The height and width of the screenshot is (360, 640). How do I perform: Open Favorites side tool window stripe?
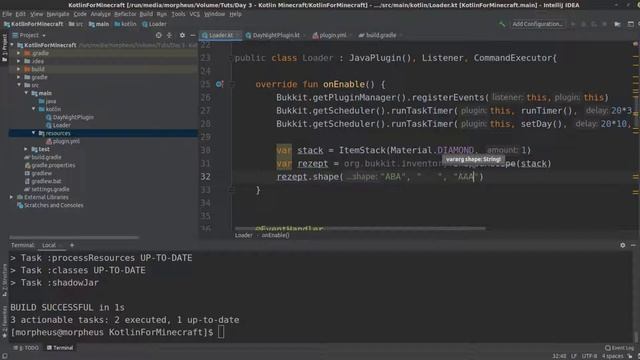[4, 322]
